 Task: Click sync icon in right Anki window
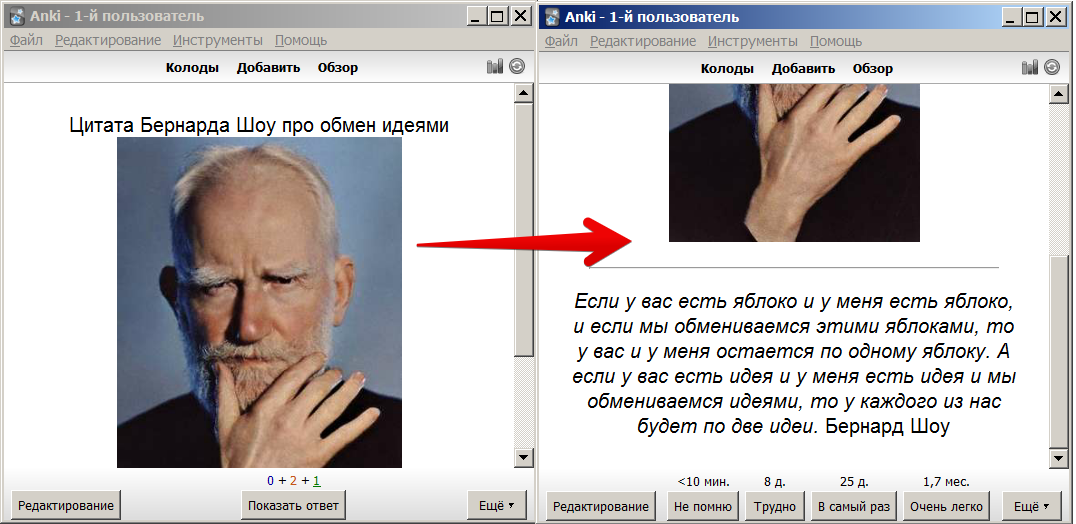(1051, 67)
